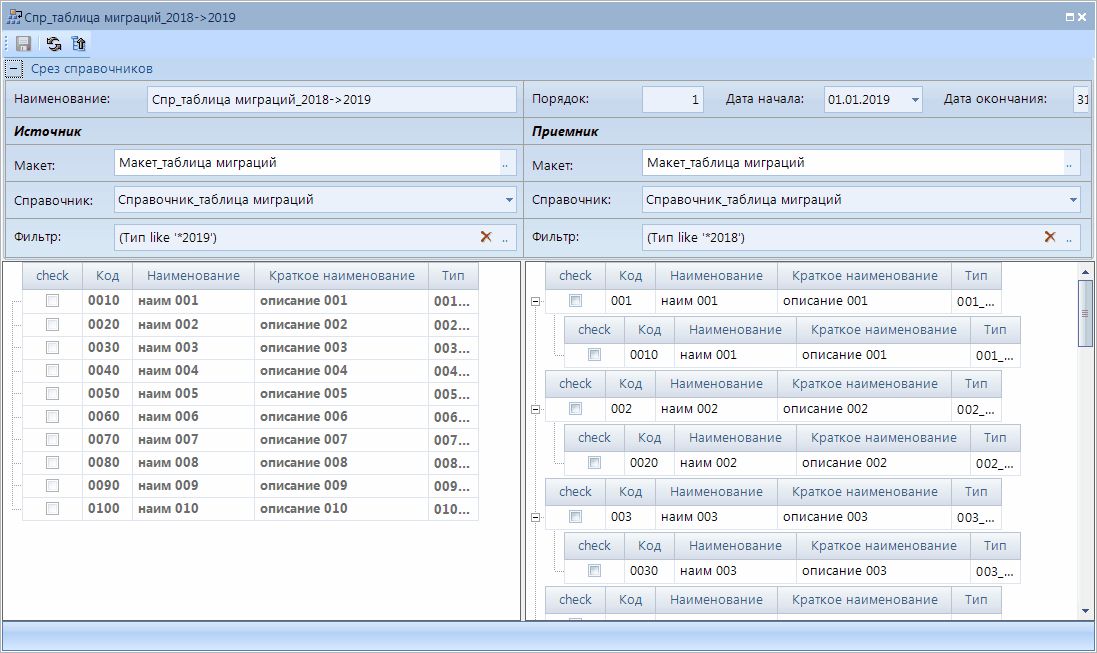The height and width of the screenshot is (653, 1097).
Task: Click the Порядок number field
Action: (x=672, y=100)
